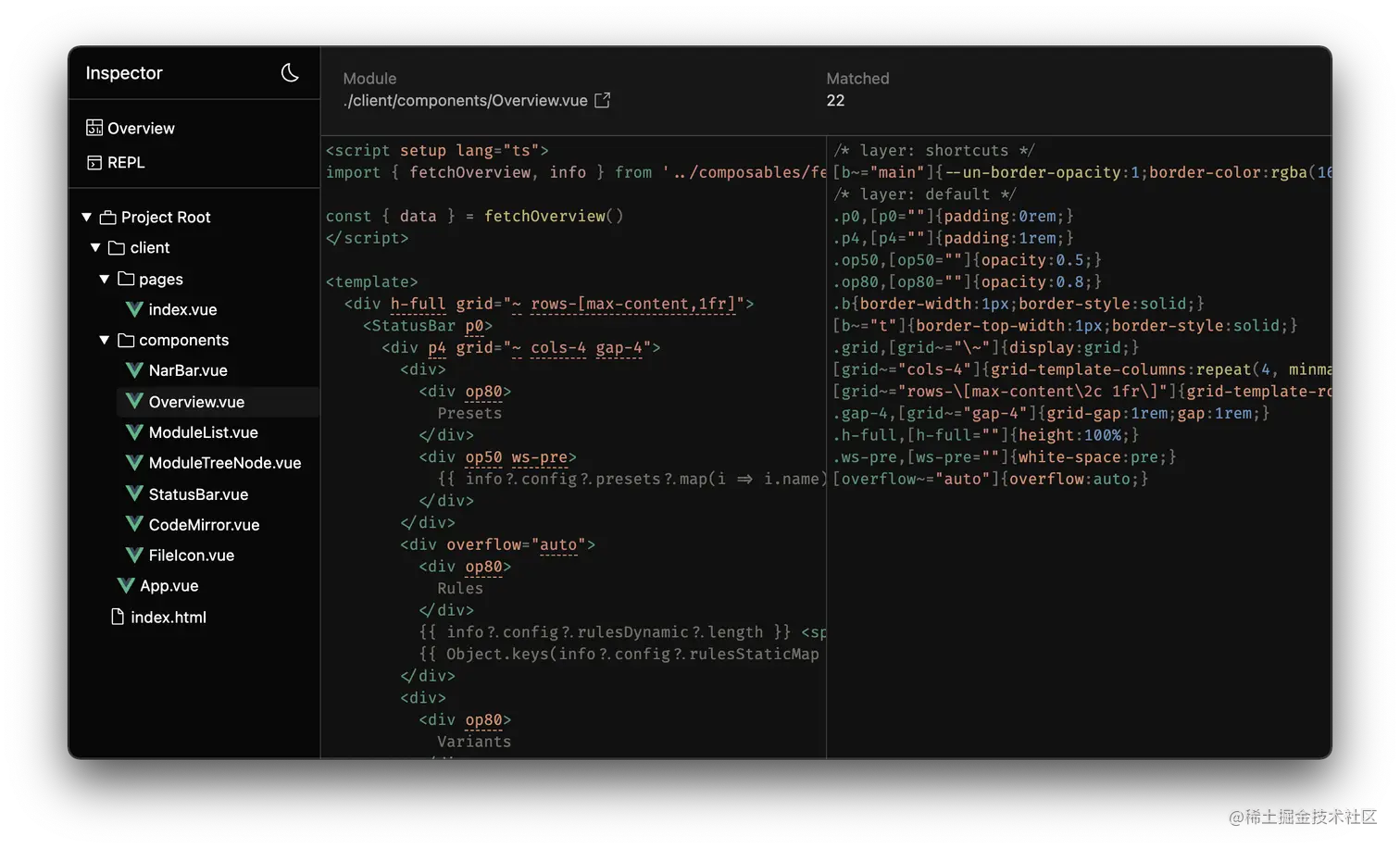Click the ./client/components/Overview.vue module path

pos(466,100)
